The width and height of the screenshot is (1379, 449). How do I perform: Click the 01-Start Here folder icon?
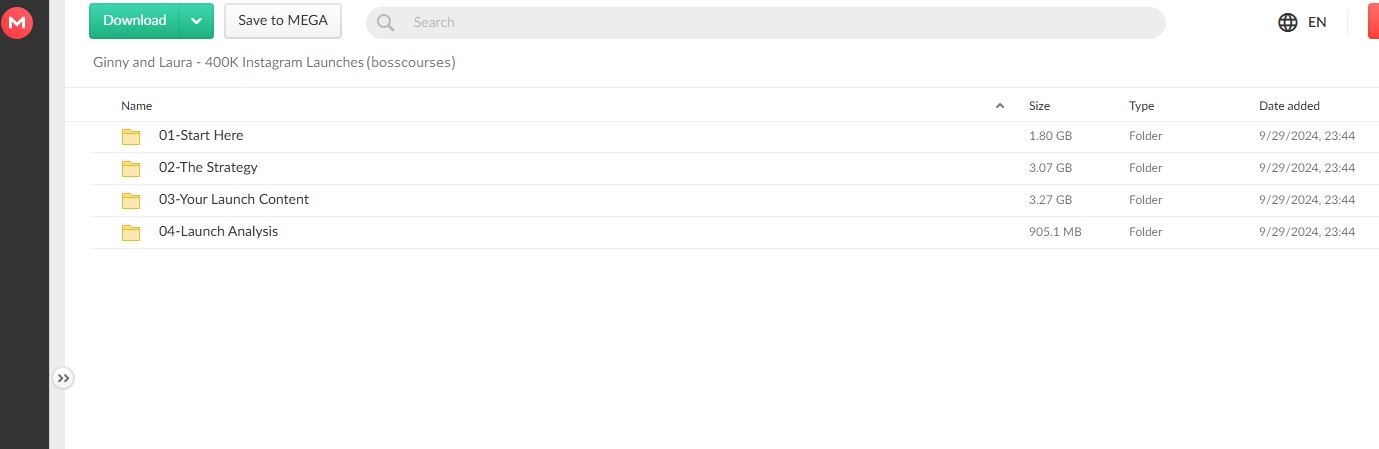[131, 136]
